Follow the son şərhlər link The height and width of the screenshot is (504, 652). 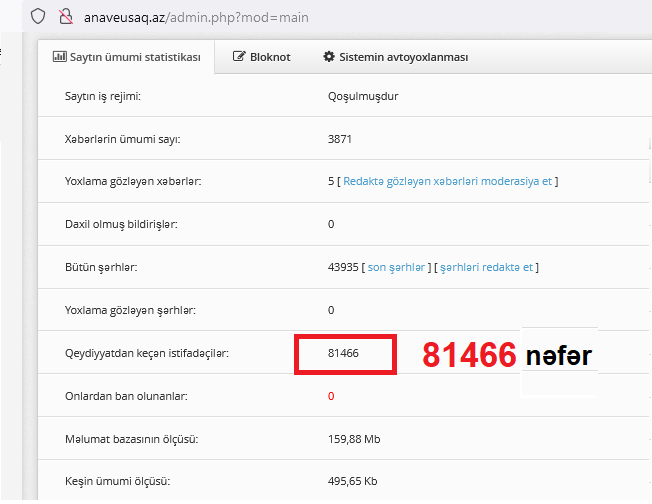click(397, 267)
